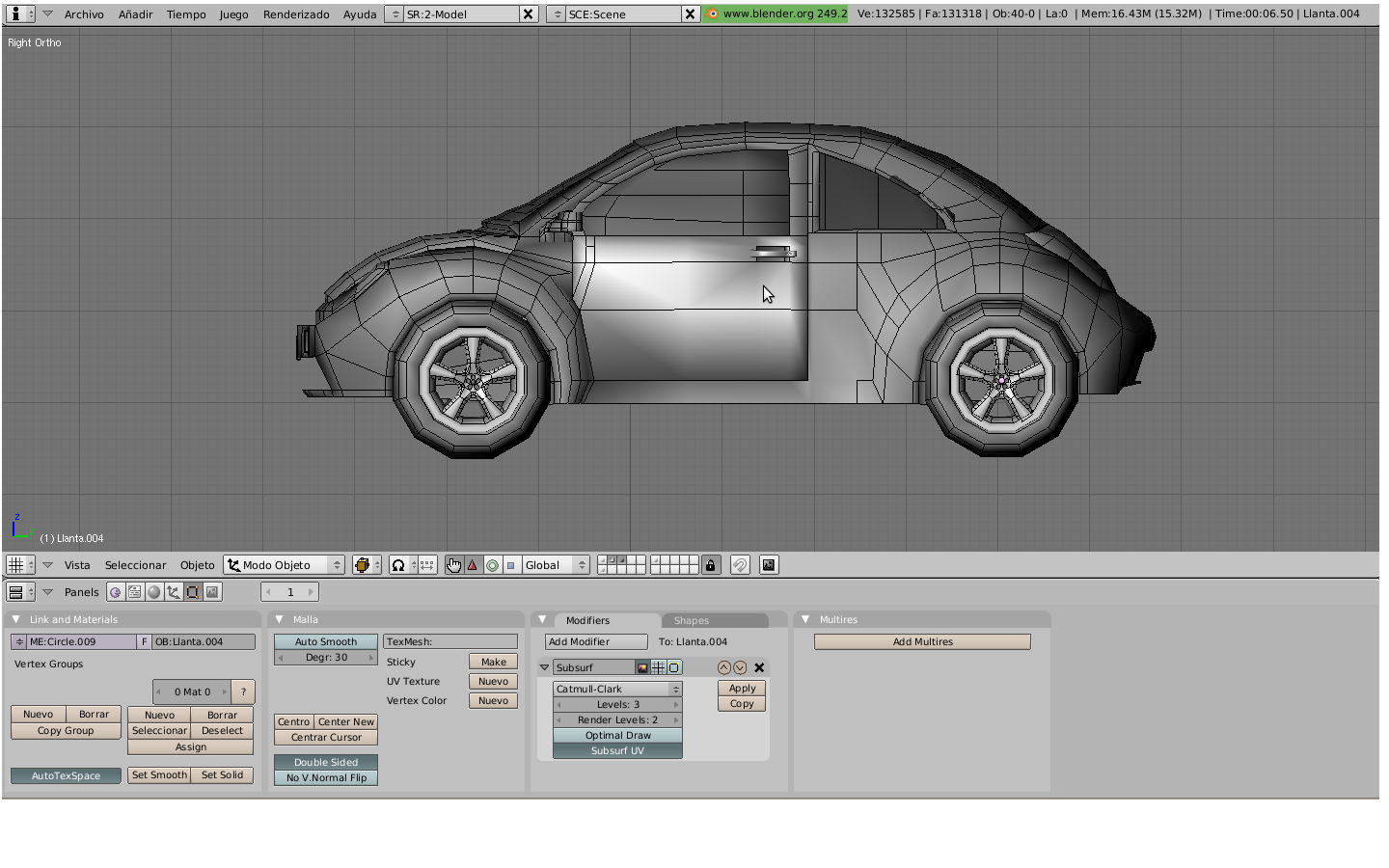Collapse the Subsurf modifier triangle
Image resolution: width=1389 pixels, height=868 pixels.
[x=544, y=667]
